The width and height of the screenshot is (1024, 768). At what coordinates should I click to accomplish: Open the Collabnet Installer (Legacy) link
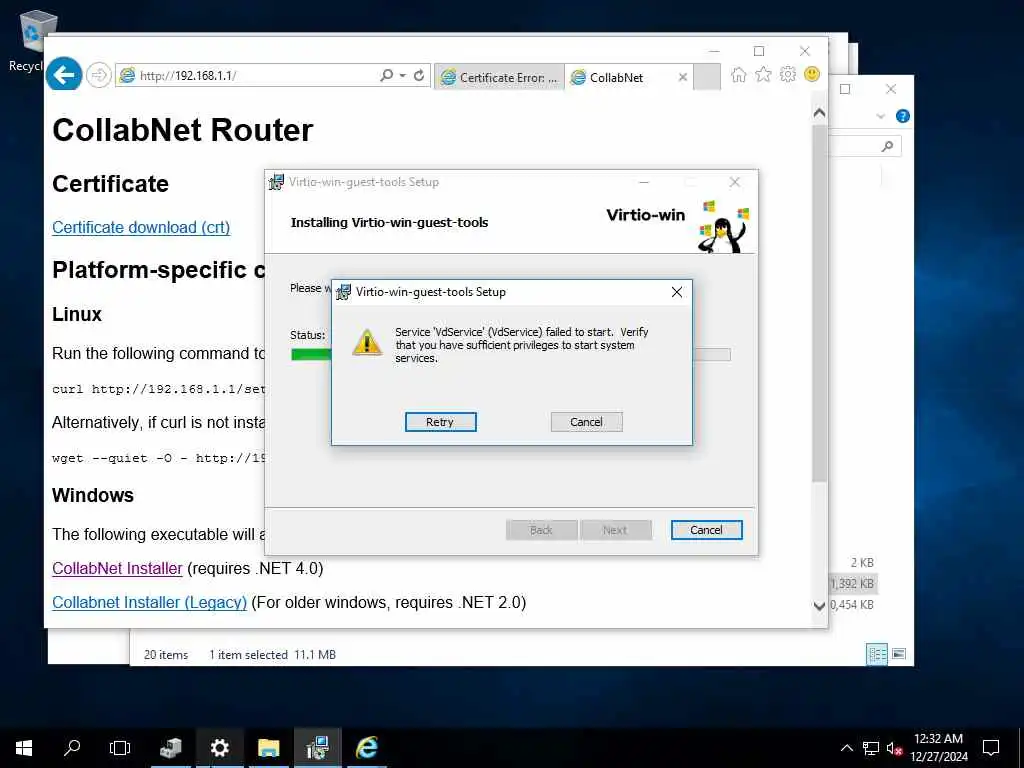point(150,602)
